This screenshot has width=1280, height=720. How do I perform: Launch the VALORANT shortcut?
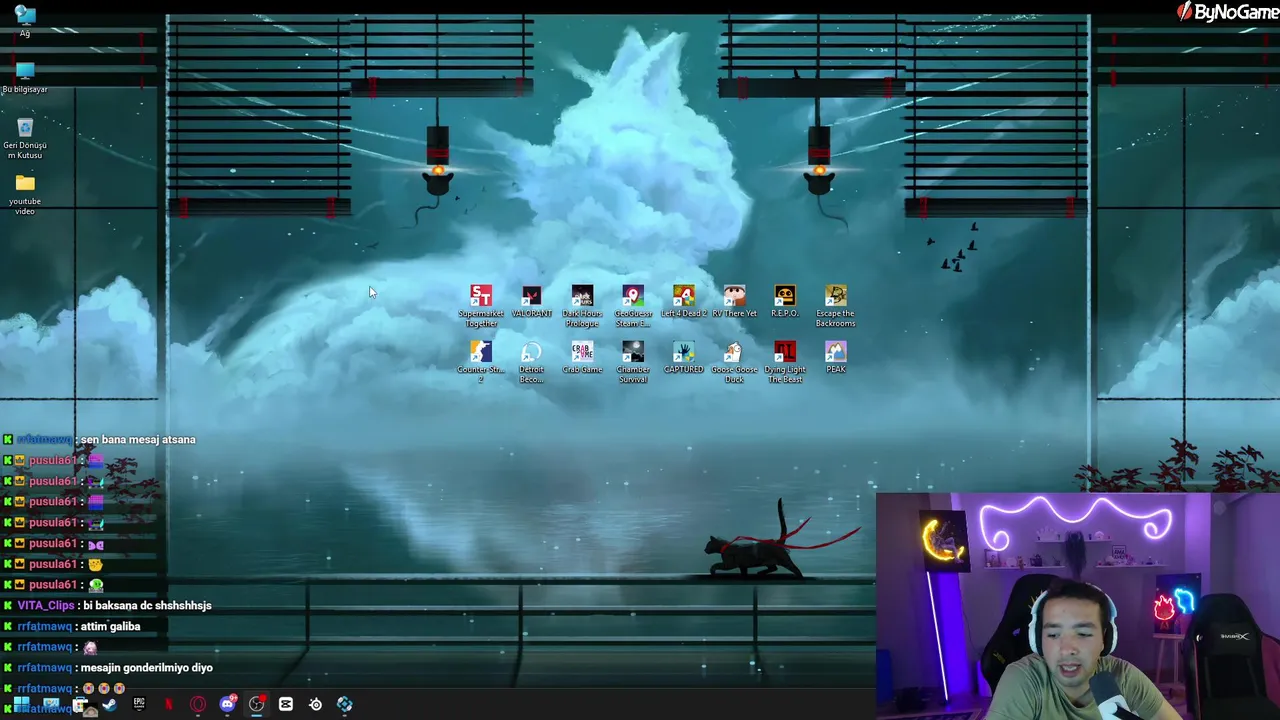(x=531, y=301)
